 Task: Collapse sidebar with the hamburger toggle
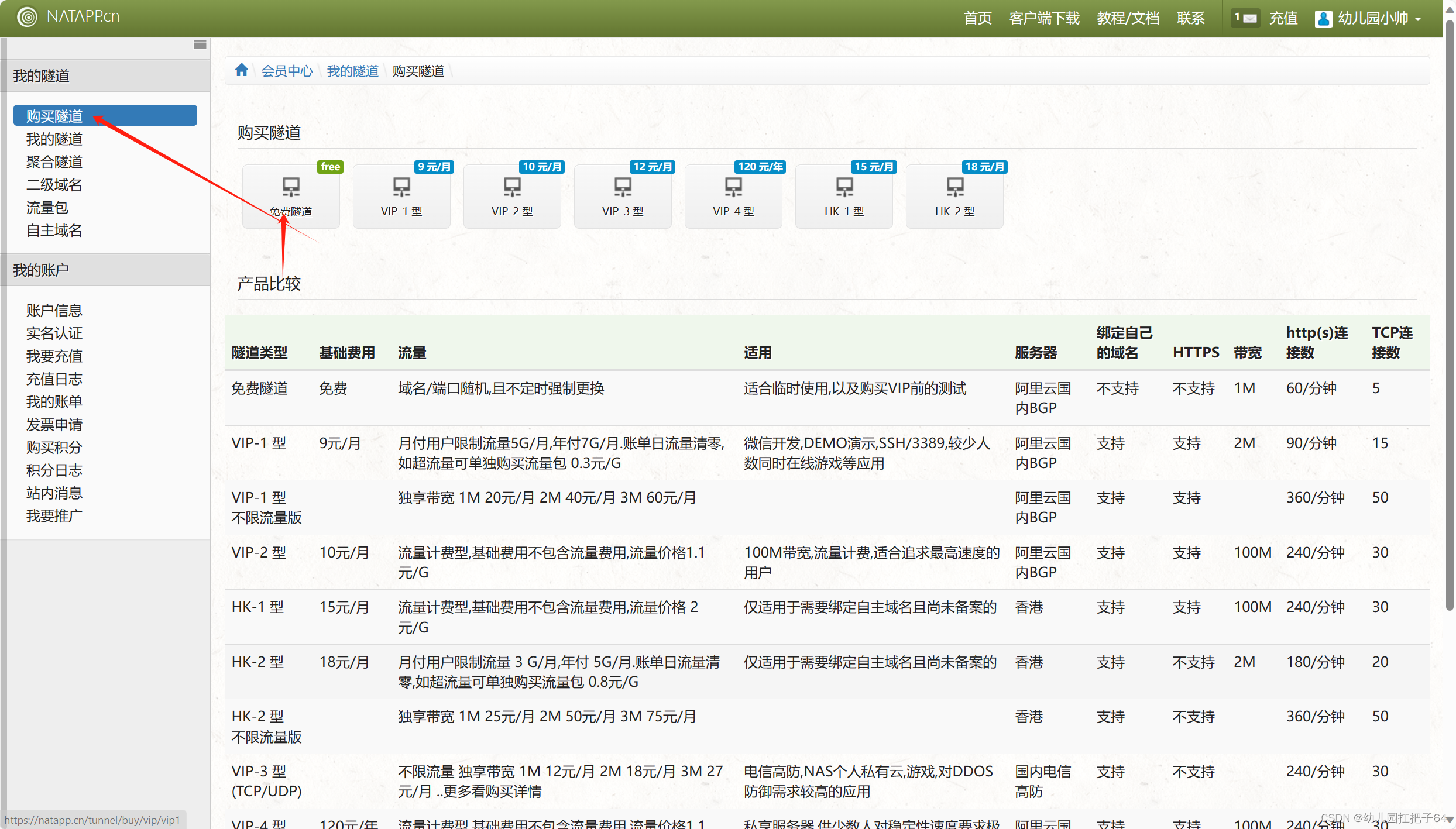[200, 44]
